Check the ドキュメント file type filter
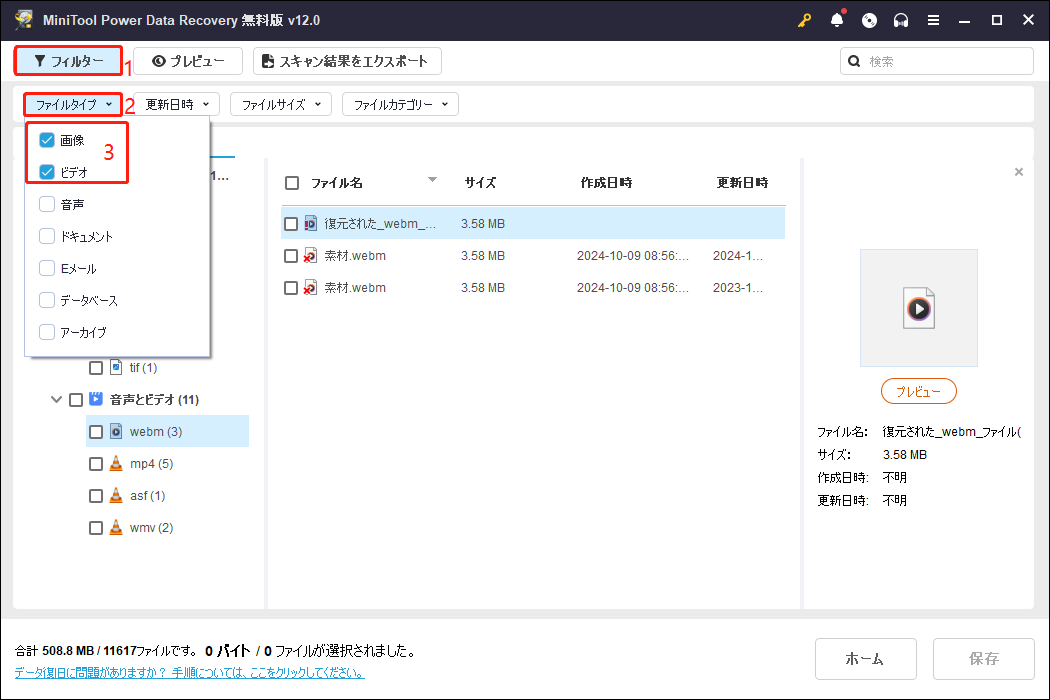This screenshot has width=1050, height=700. (x=47, y=236)
